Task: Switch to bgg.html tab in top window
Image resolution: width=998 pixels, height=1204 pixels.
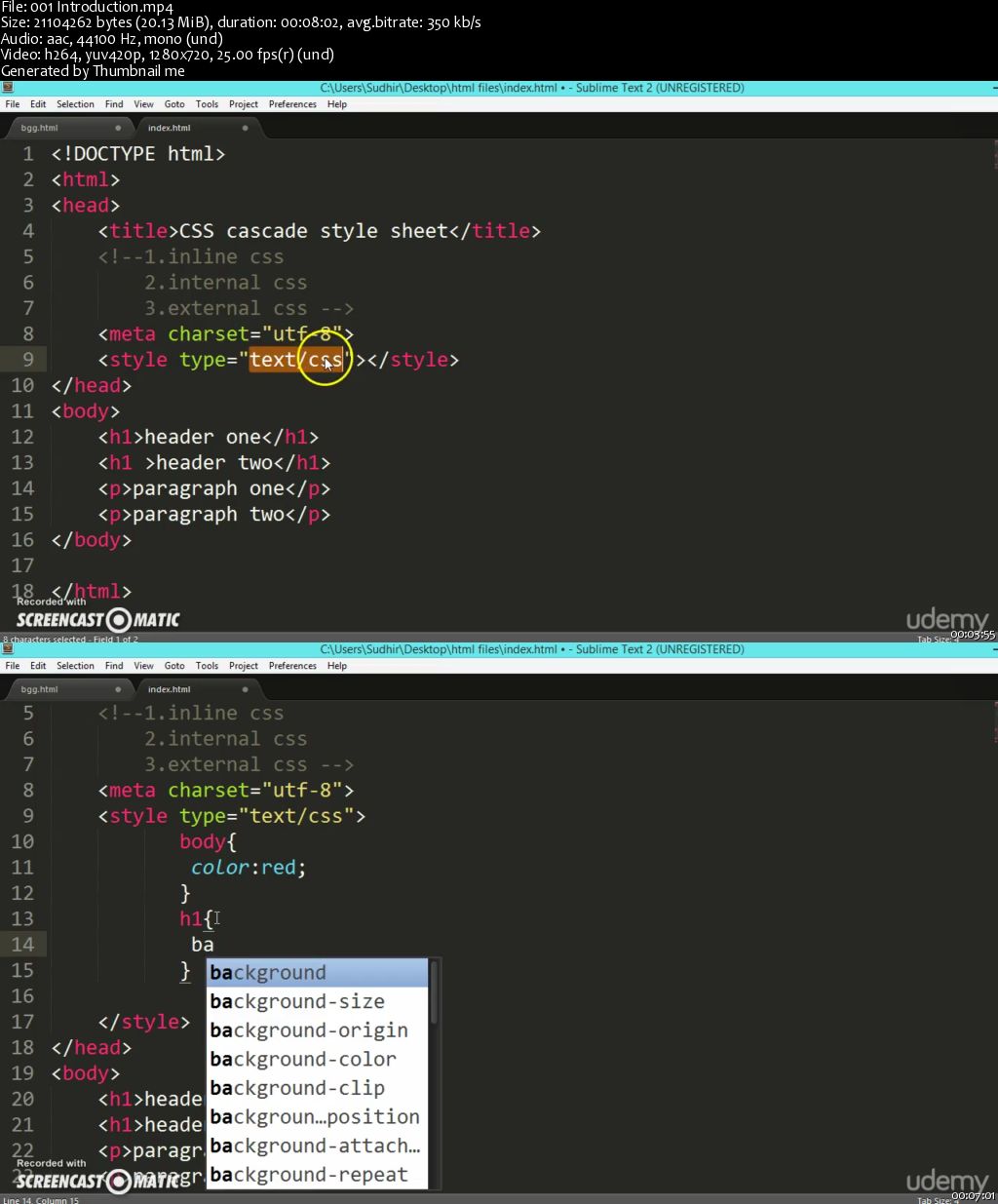Action: point(68,128)
